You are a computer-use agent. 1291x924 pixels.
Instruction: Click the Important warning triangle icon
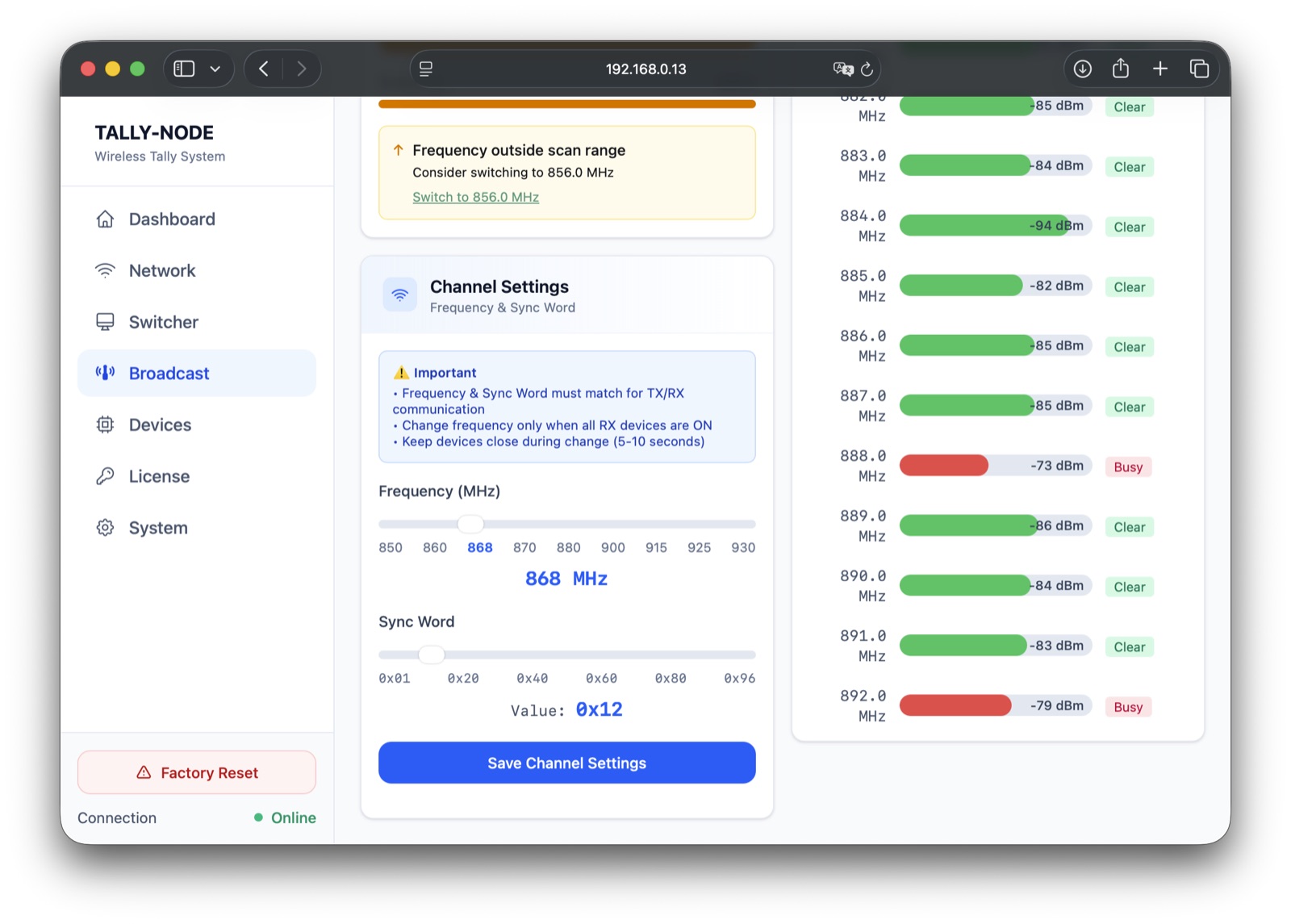(x=401, y=373)
